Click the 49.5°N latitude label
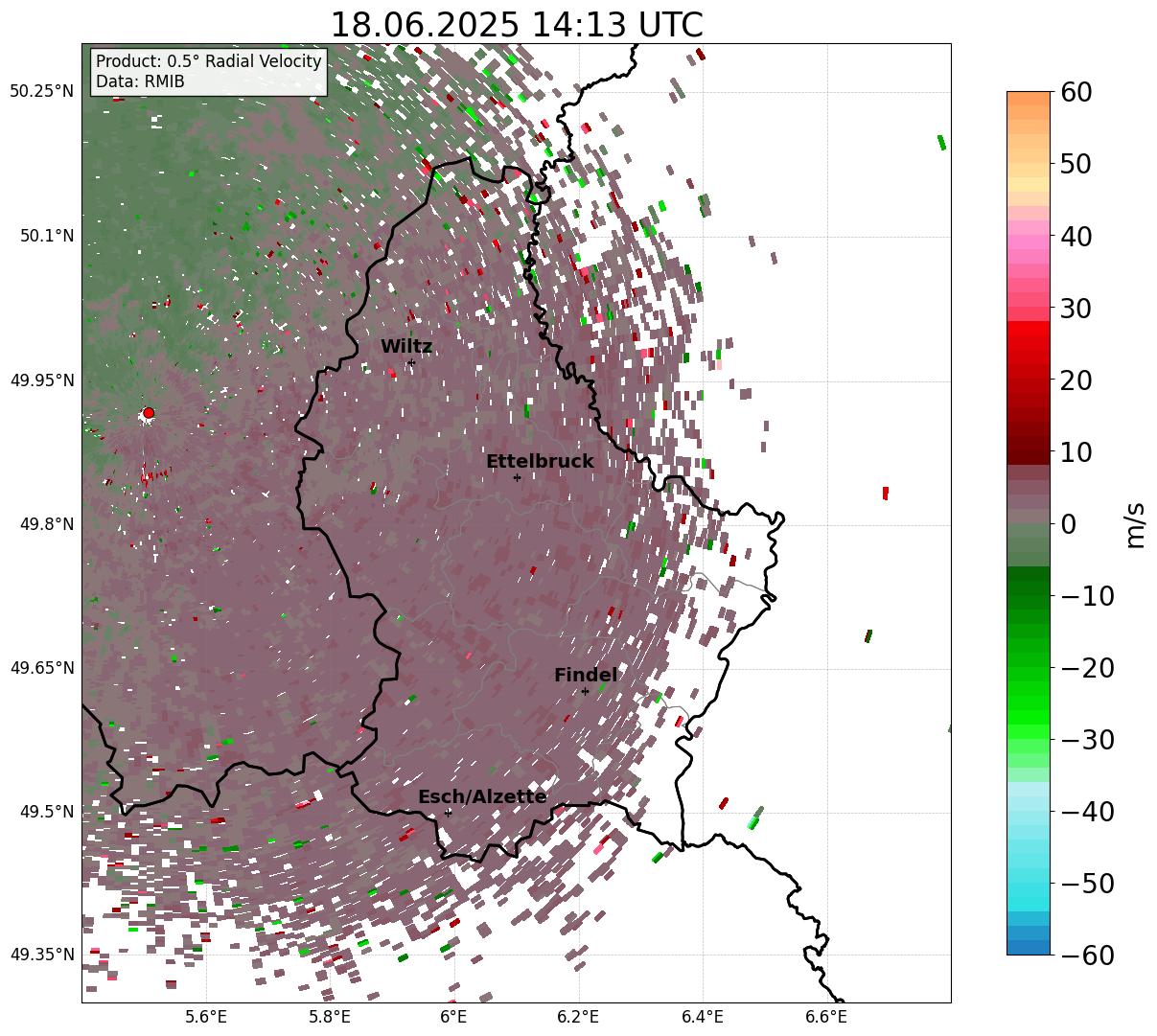 (46, 812)
